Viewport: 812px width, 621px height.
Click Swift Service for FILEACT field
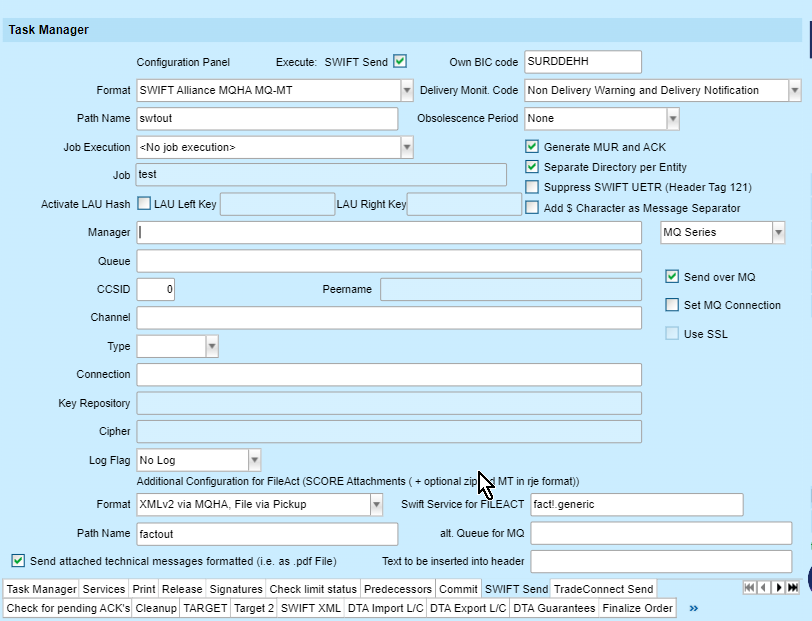(636, 504)
